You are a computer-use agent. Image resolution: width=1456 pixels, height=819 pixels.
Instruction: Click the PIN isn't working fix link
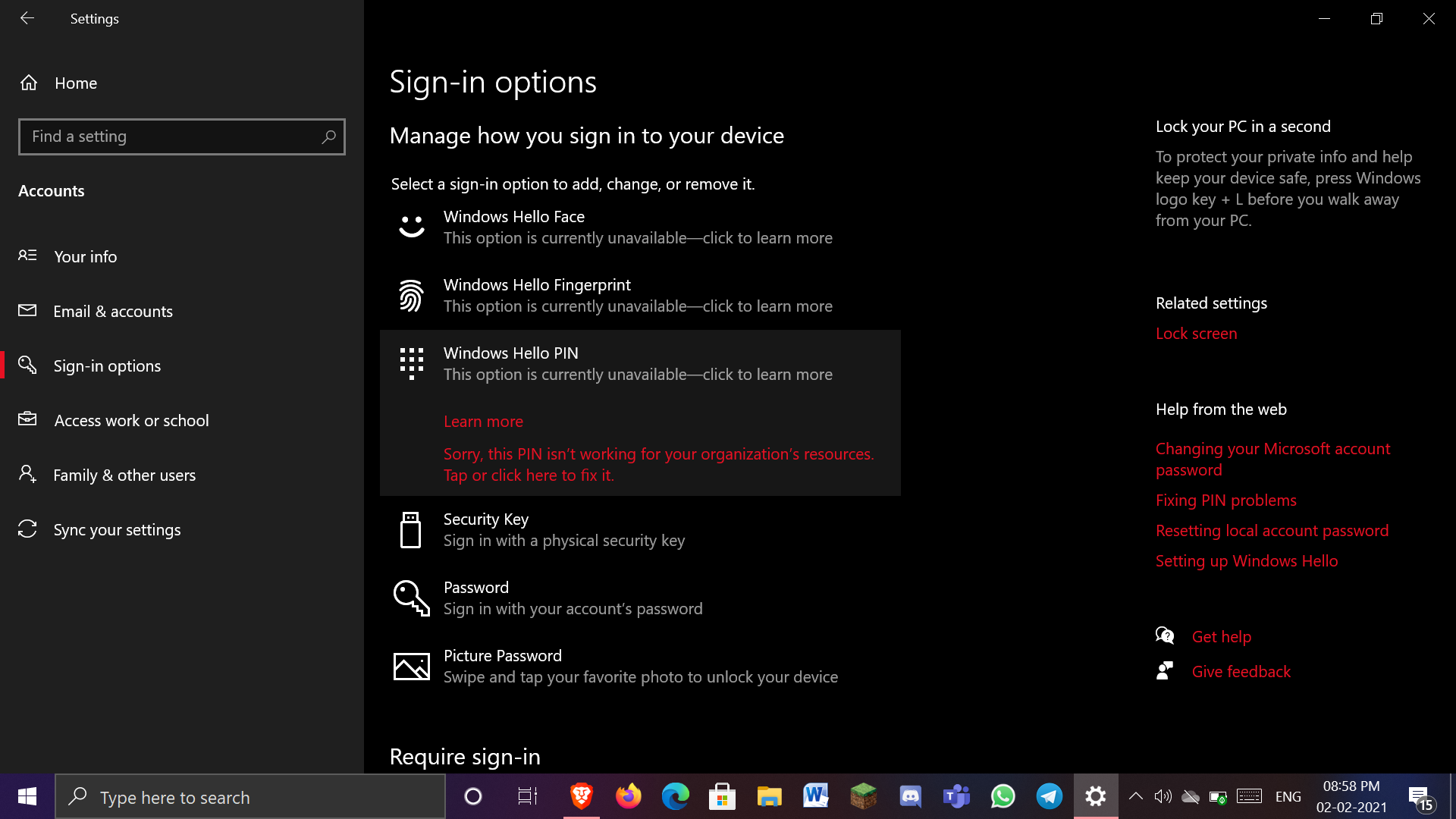[x=658, y=465]
